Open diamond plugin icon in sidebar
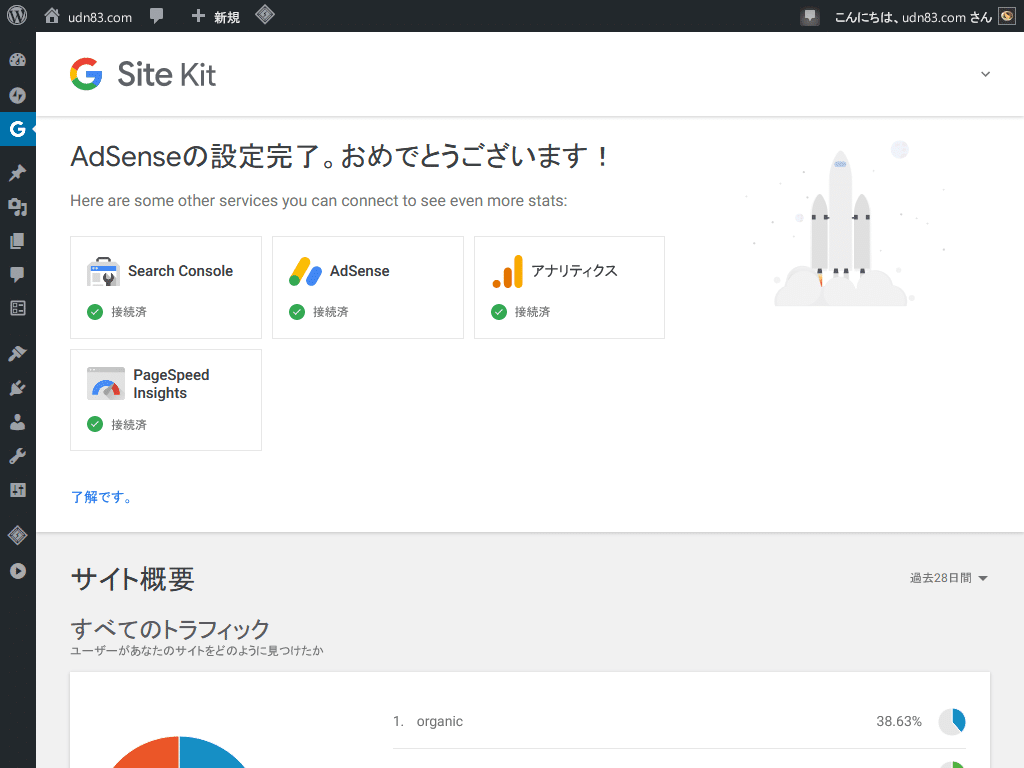Screen dimensions: 1024x768 pyautogui.click(x=18, y=536)
